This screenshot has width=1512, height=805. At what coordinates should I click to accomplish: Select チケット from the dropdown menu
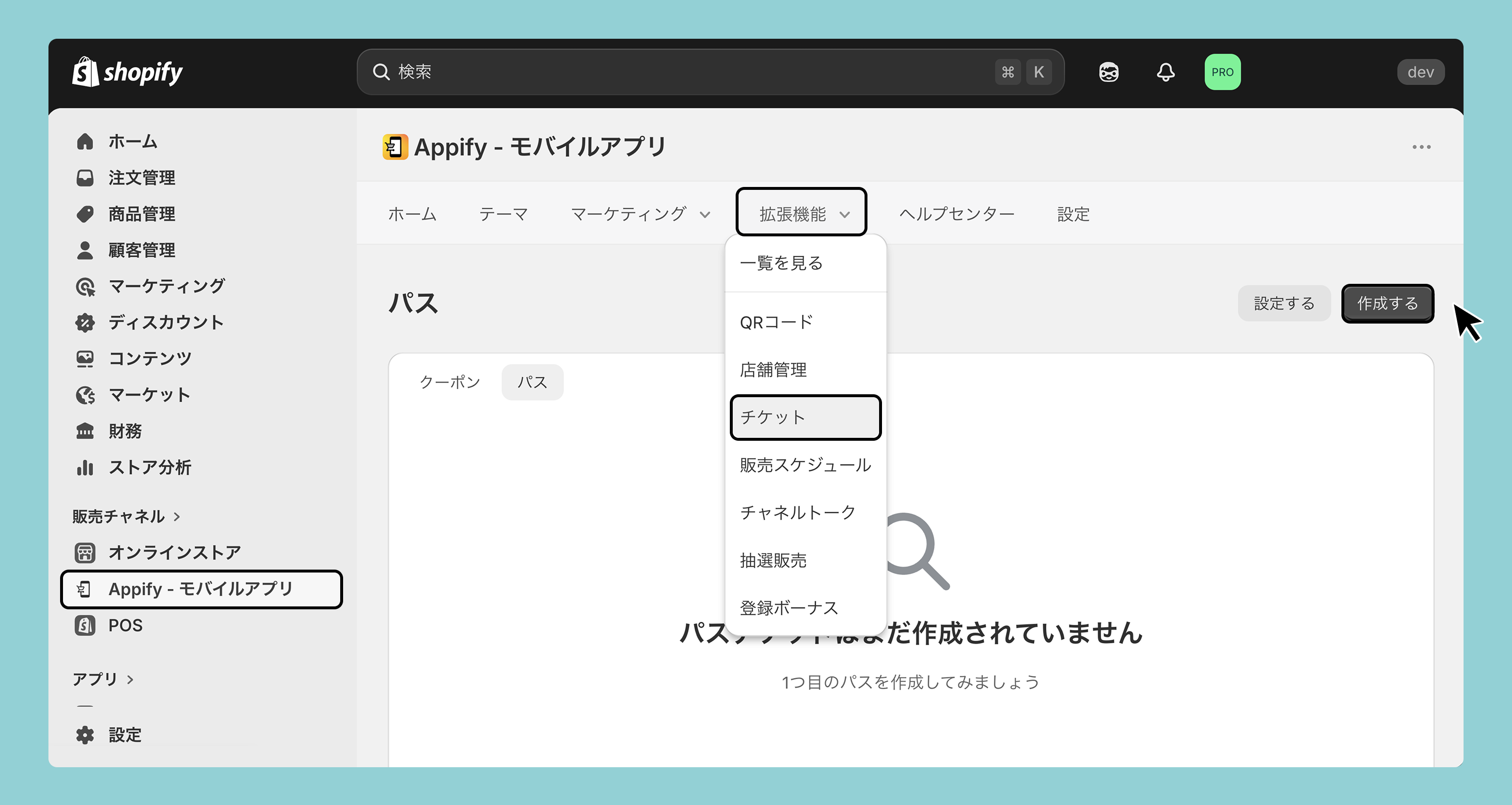805,417
